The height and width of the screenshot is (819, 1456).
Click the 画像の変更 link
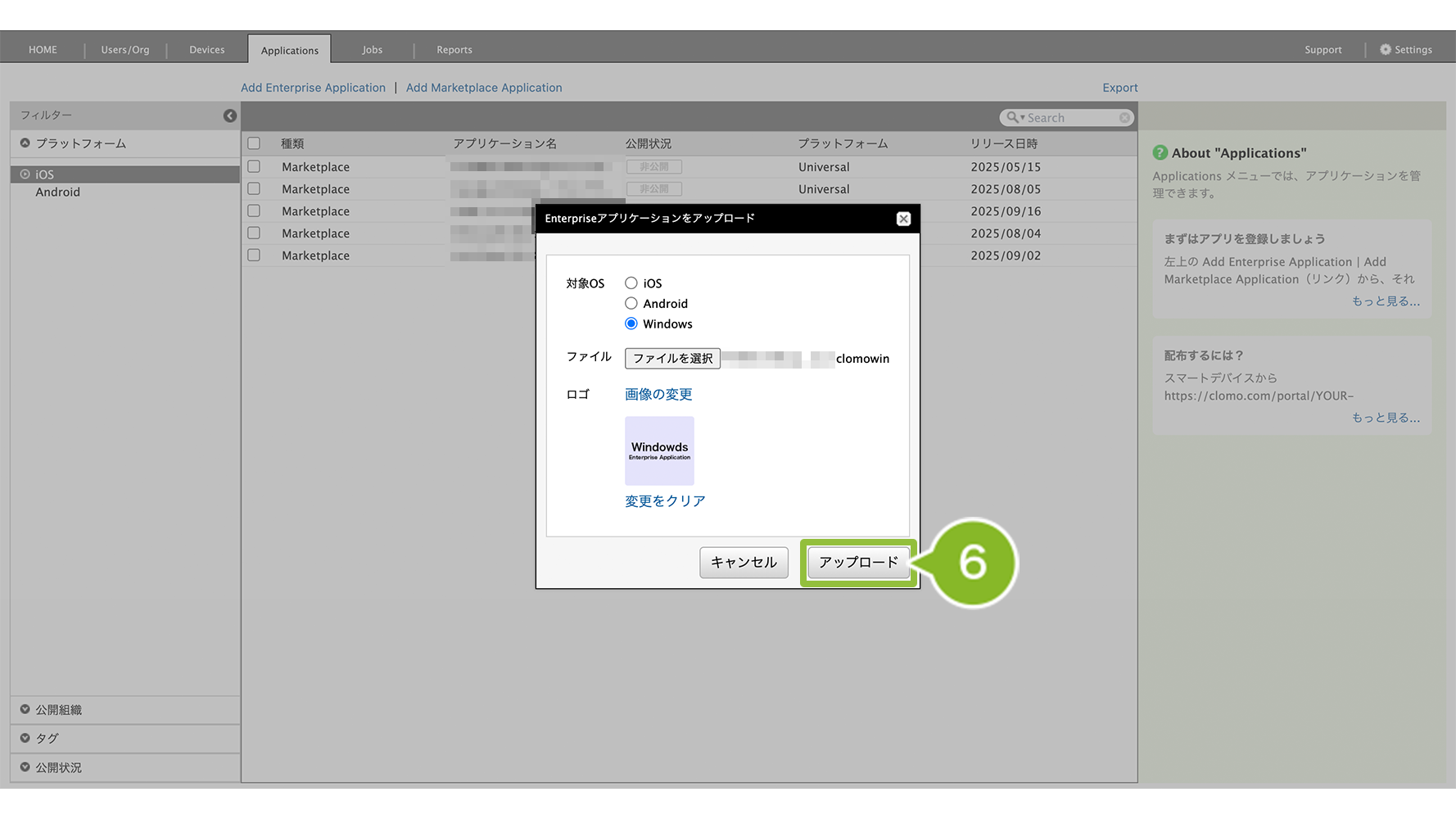click(658, 395)
